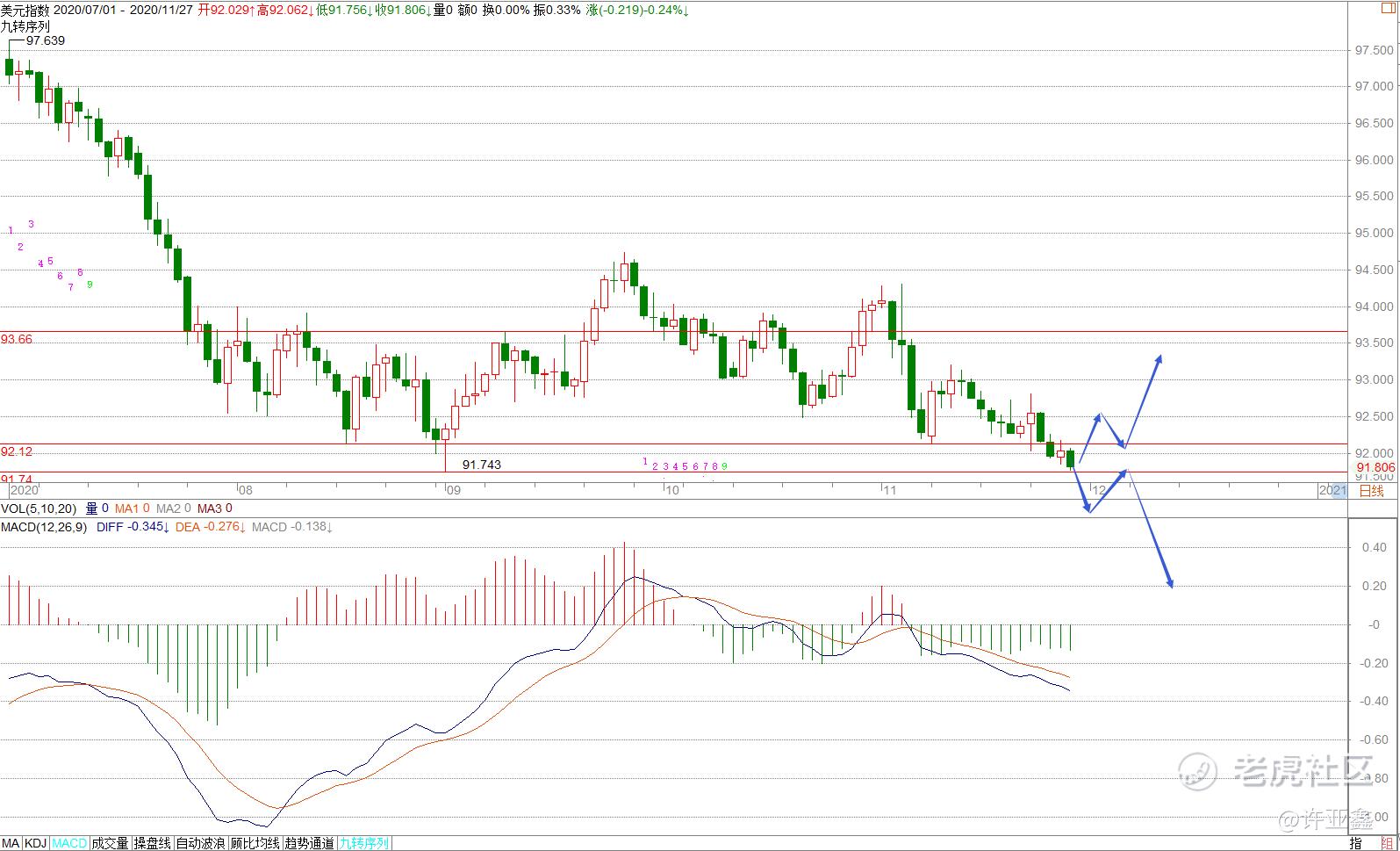Click the MACD -0.138 value
This screenshot has height=851, width=1400.
pos(291,527)
